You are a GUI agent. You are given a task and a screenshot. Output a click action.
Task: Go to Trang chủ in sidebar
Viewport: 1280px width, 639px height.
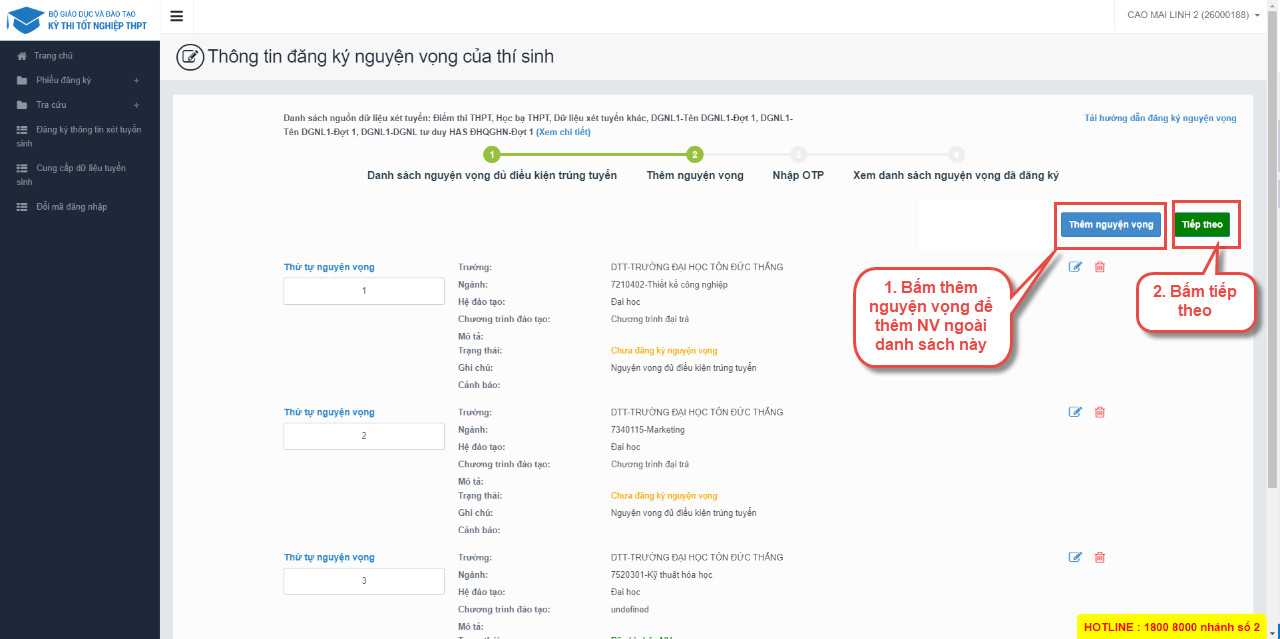coord(53,56)
